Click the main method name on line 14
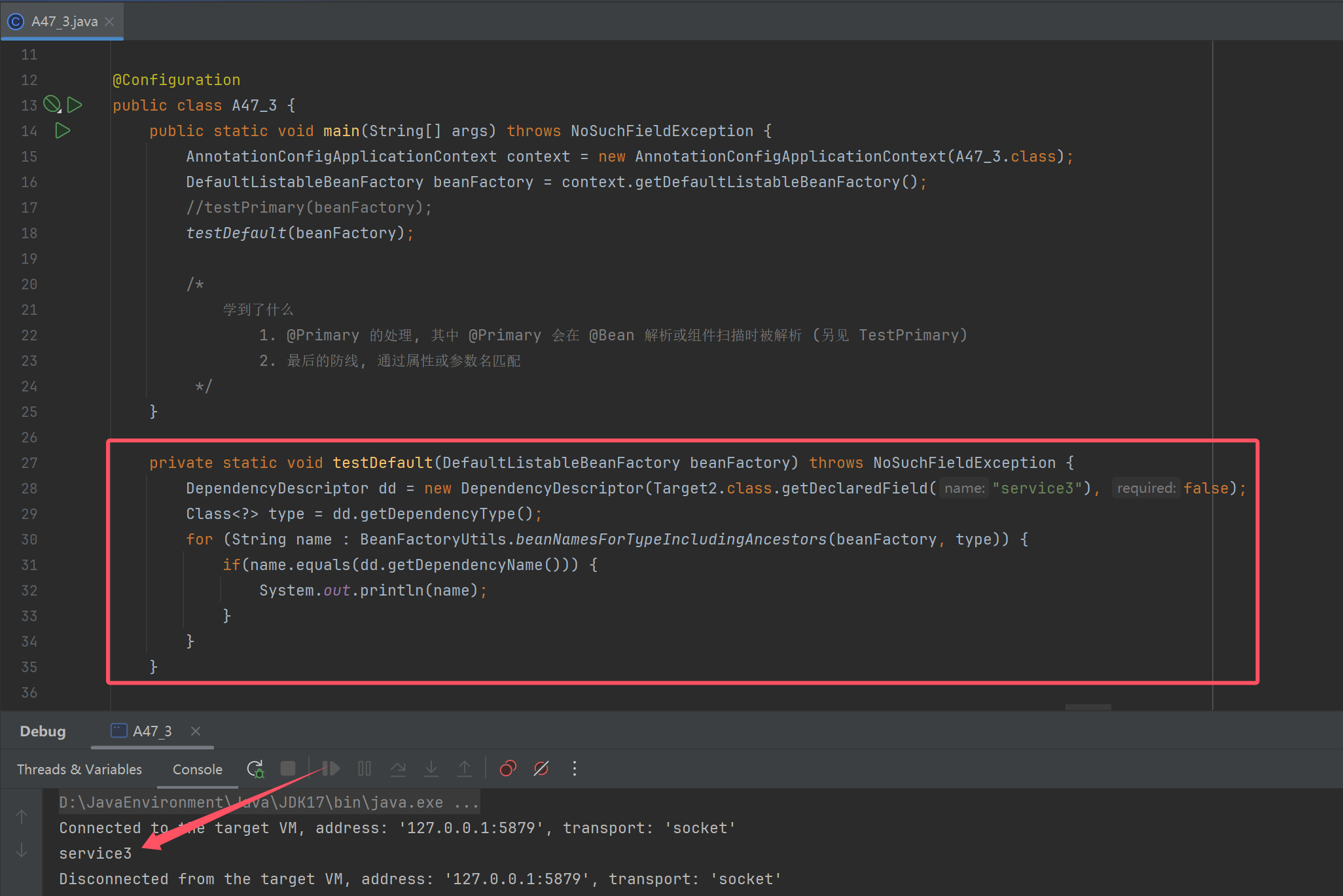Screen dimensions: 1343x896 coord(341,131)
